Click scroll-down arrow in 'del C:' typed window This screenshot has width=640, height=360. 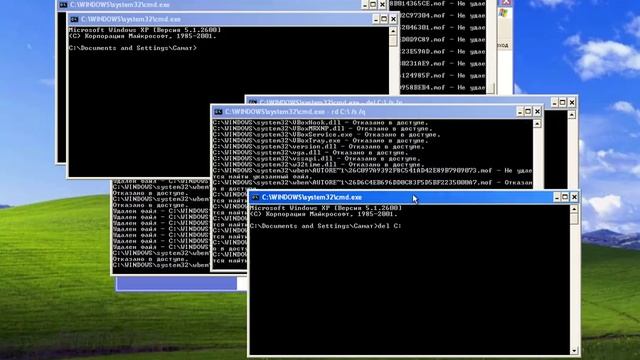pos(574,351)
